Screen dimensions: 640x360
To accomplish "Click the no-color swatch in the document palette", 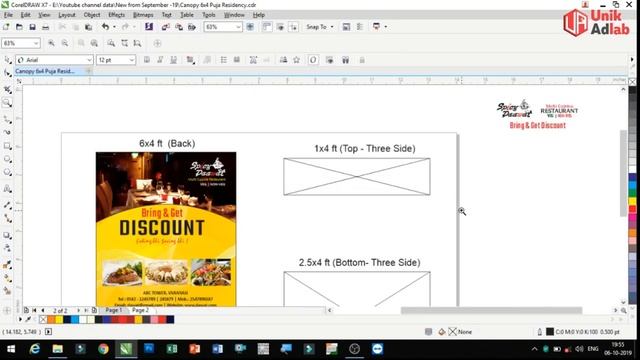I will 43,320.
